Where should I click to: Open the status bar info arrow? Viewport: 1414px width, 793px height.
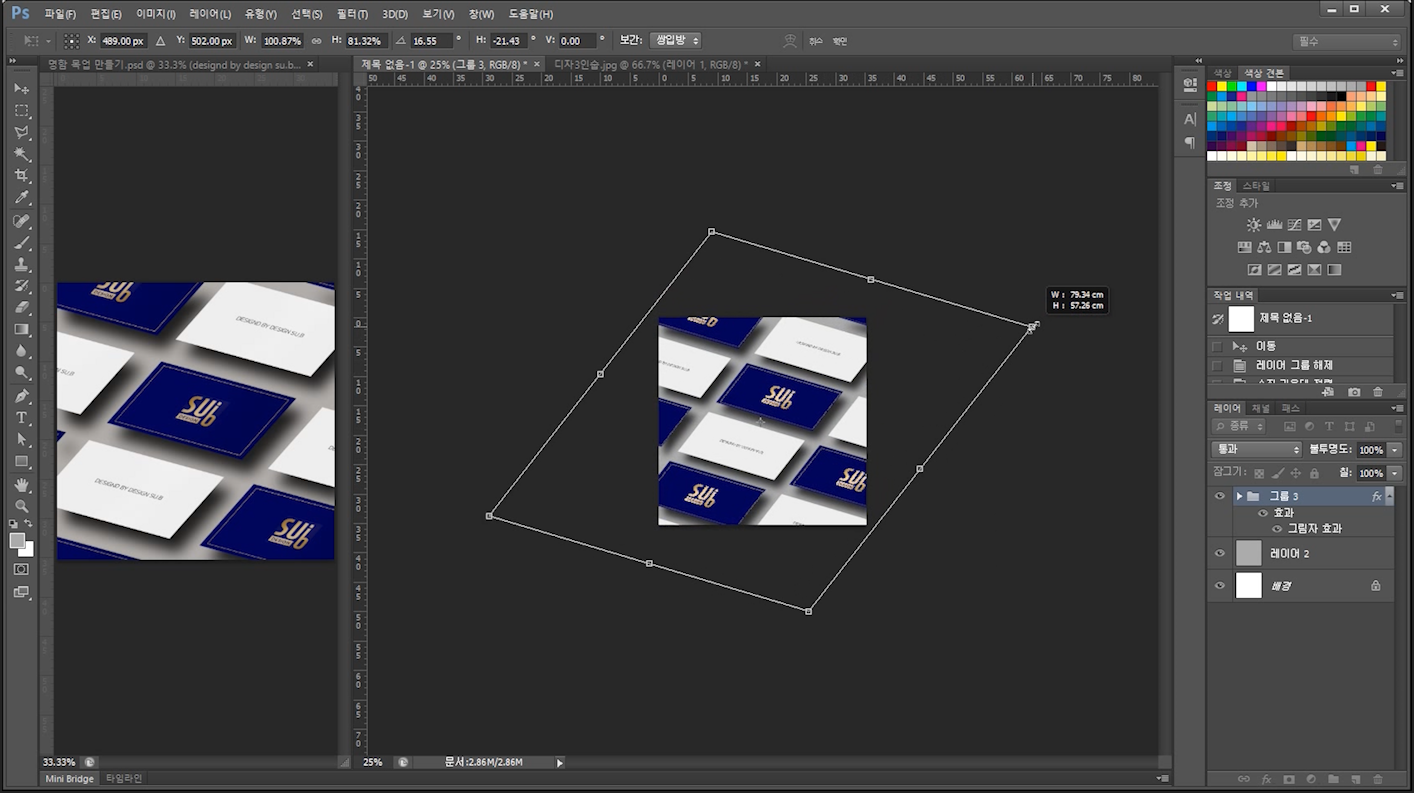coord(560,762)
